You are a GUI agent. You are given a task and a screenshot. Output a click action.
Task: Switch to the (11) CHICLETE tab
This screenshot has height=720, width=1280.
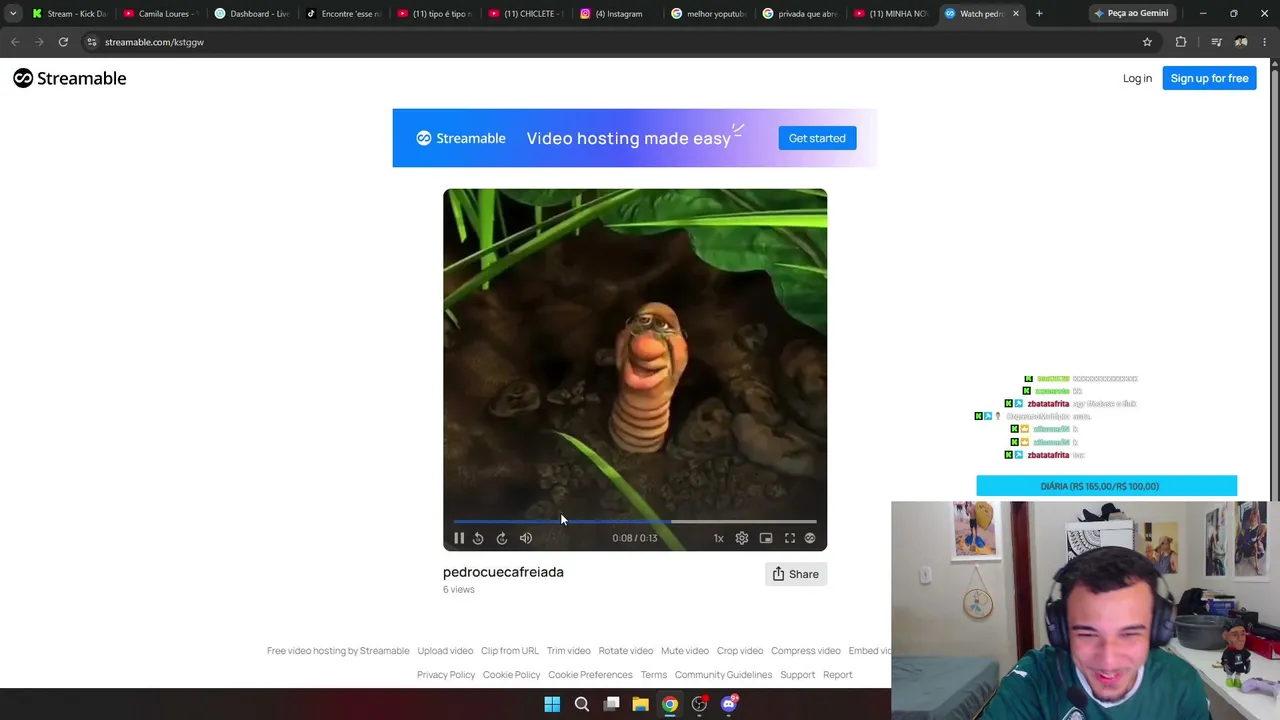click(527, 14)
